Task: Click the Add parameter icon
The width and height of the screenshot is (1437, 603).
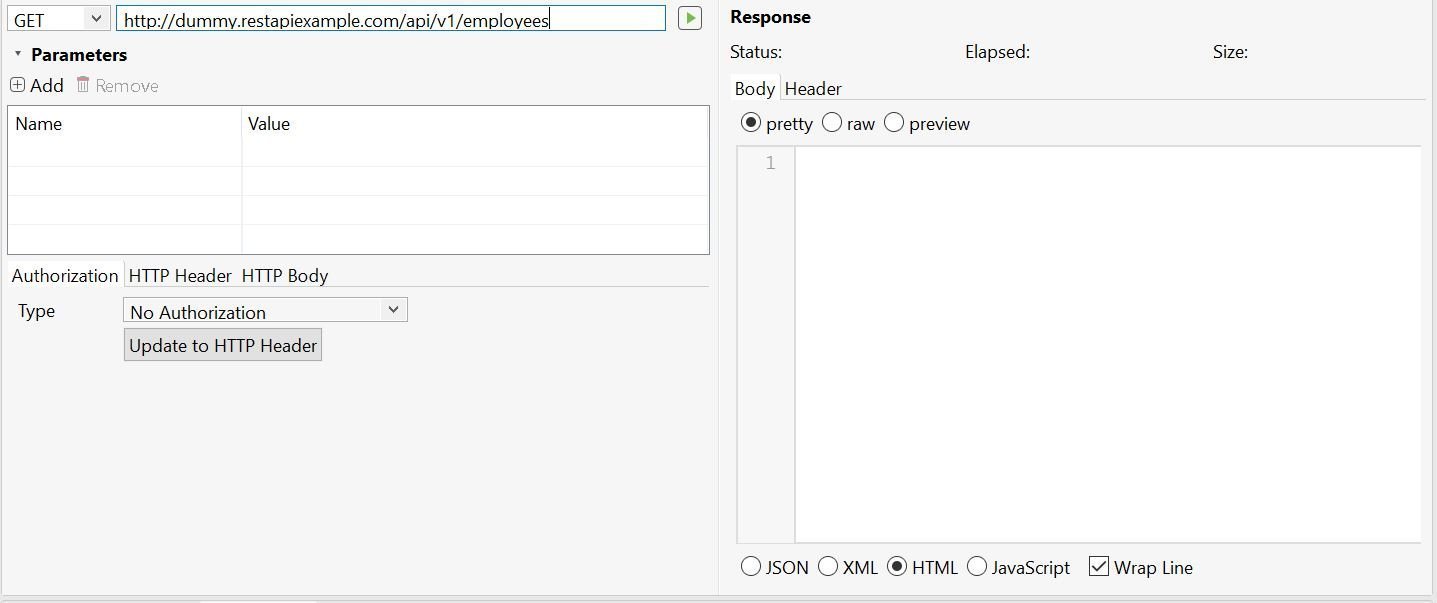Action: pos(17,85)
